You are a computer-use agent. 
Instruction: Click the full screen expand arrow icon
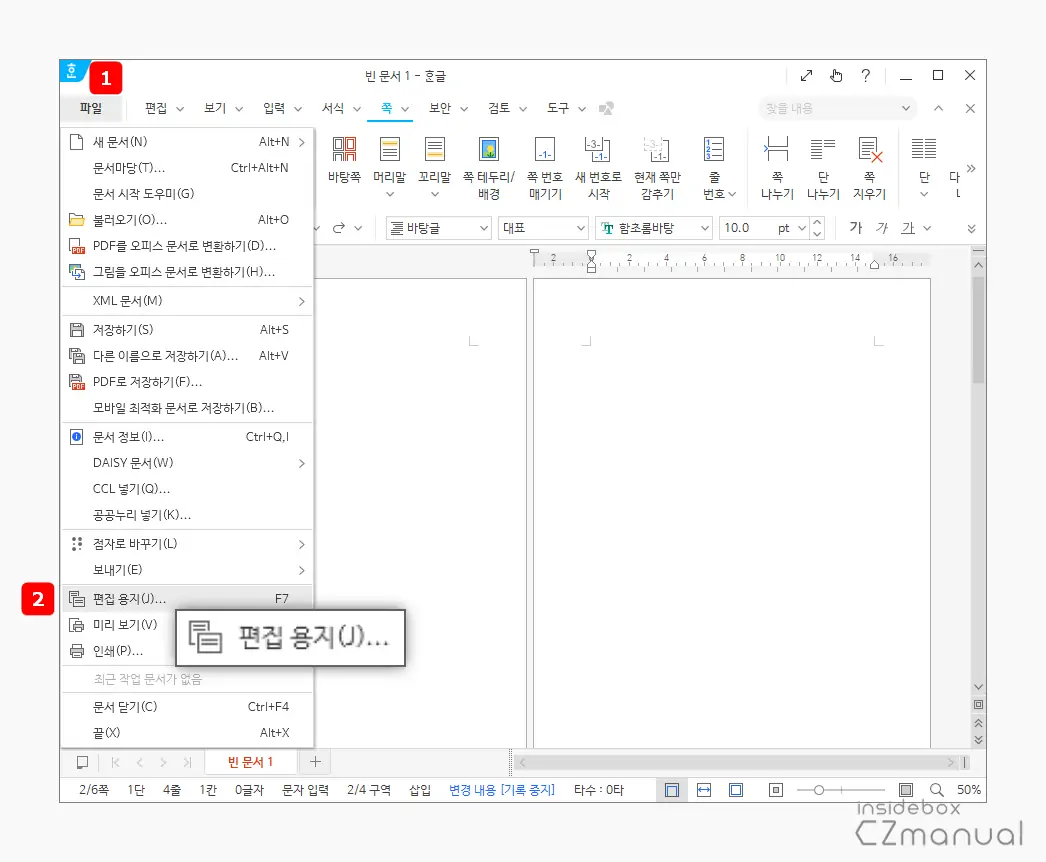pos(807,75)
